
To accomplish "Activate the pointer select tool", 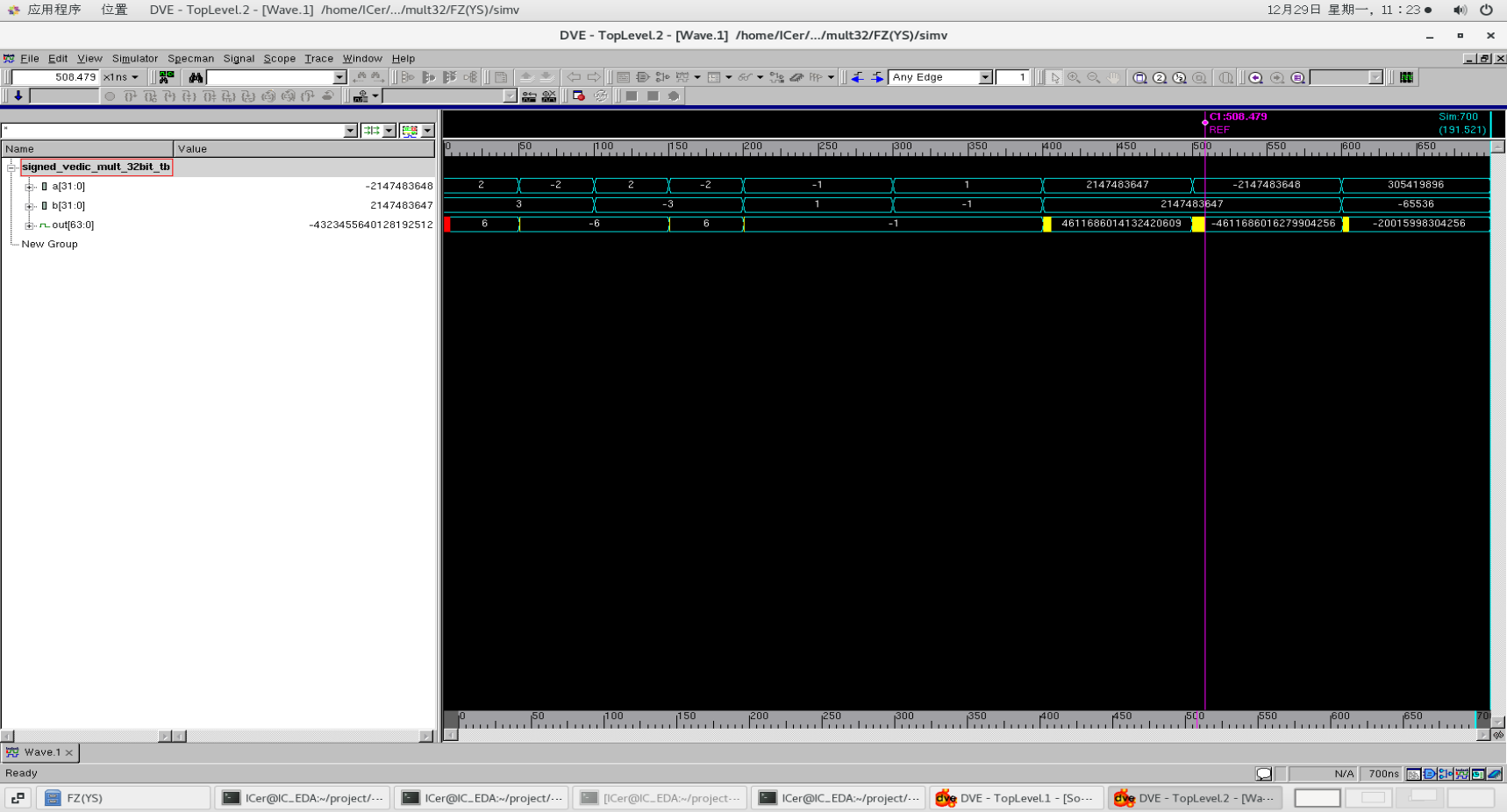I will click(x=1055, y=77).
